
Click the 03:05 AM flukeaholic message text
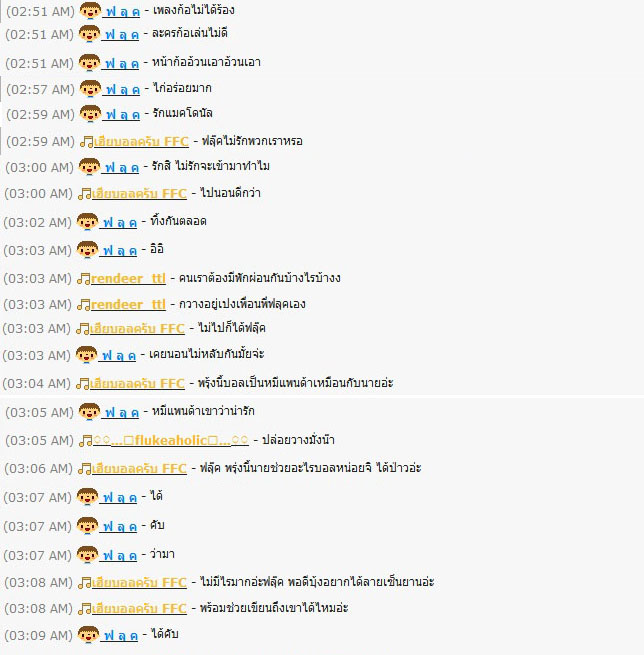coord(298,440)
